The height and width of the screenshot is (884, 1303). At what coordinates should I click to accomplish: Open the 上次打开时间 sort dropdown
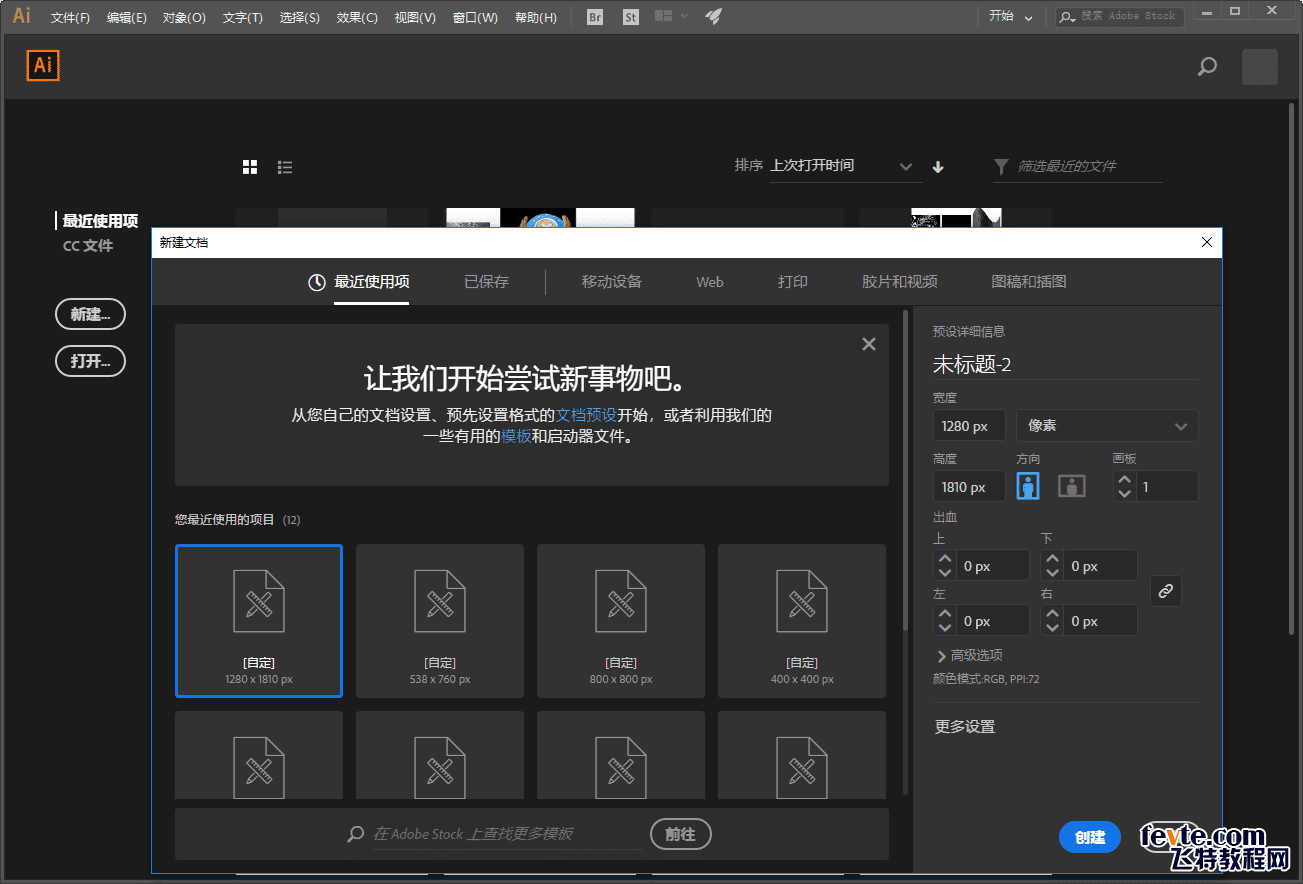click(842, 166)
